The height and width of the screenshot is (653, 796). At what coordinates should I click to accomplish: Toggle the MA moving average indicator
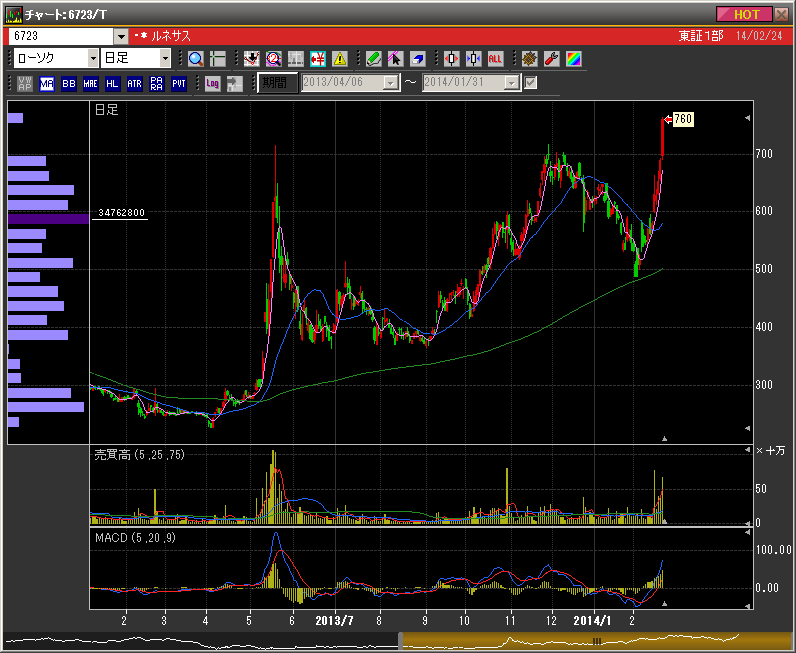[x=47, y=83]
